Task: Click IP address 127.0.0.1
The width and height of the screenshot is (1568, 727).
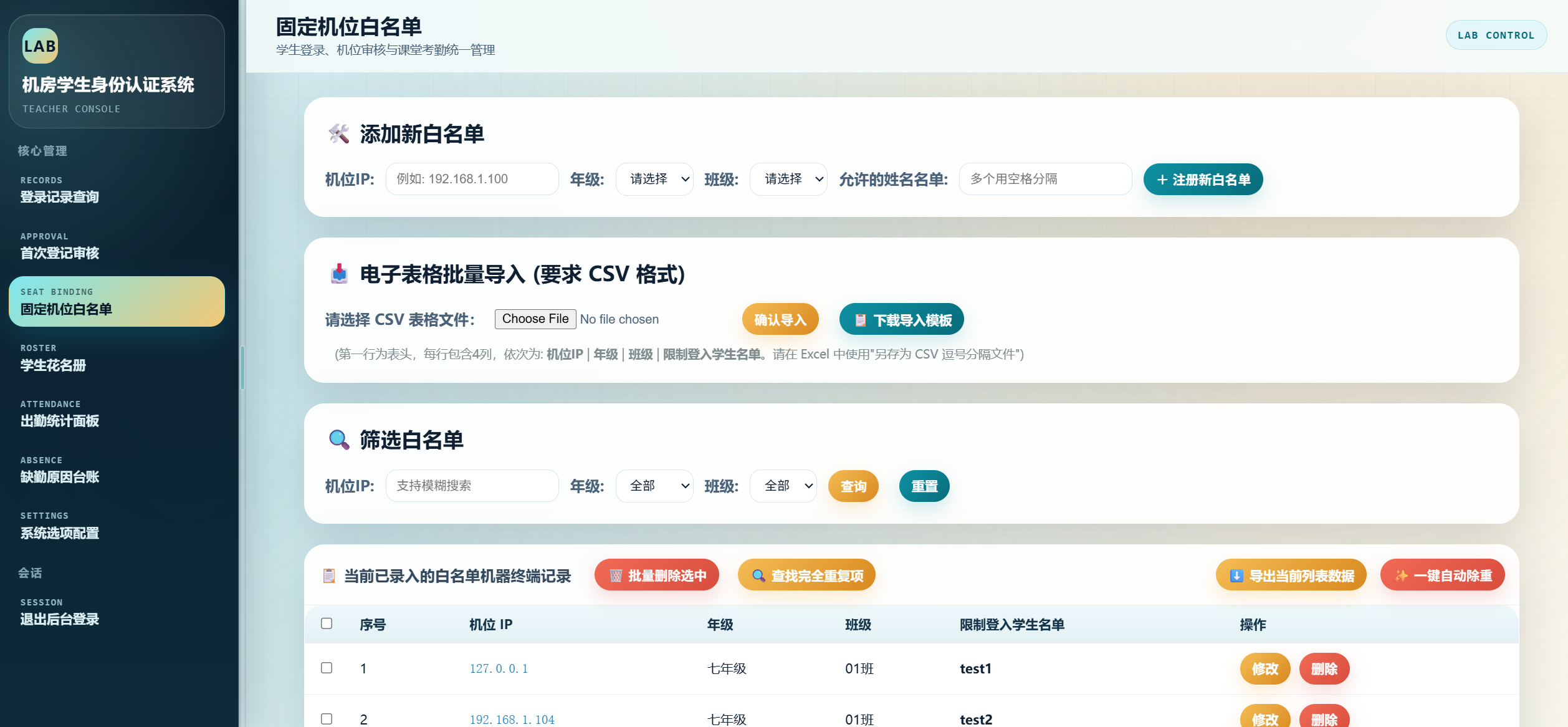Action: 499,668
